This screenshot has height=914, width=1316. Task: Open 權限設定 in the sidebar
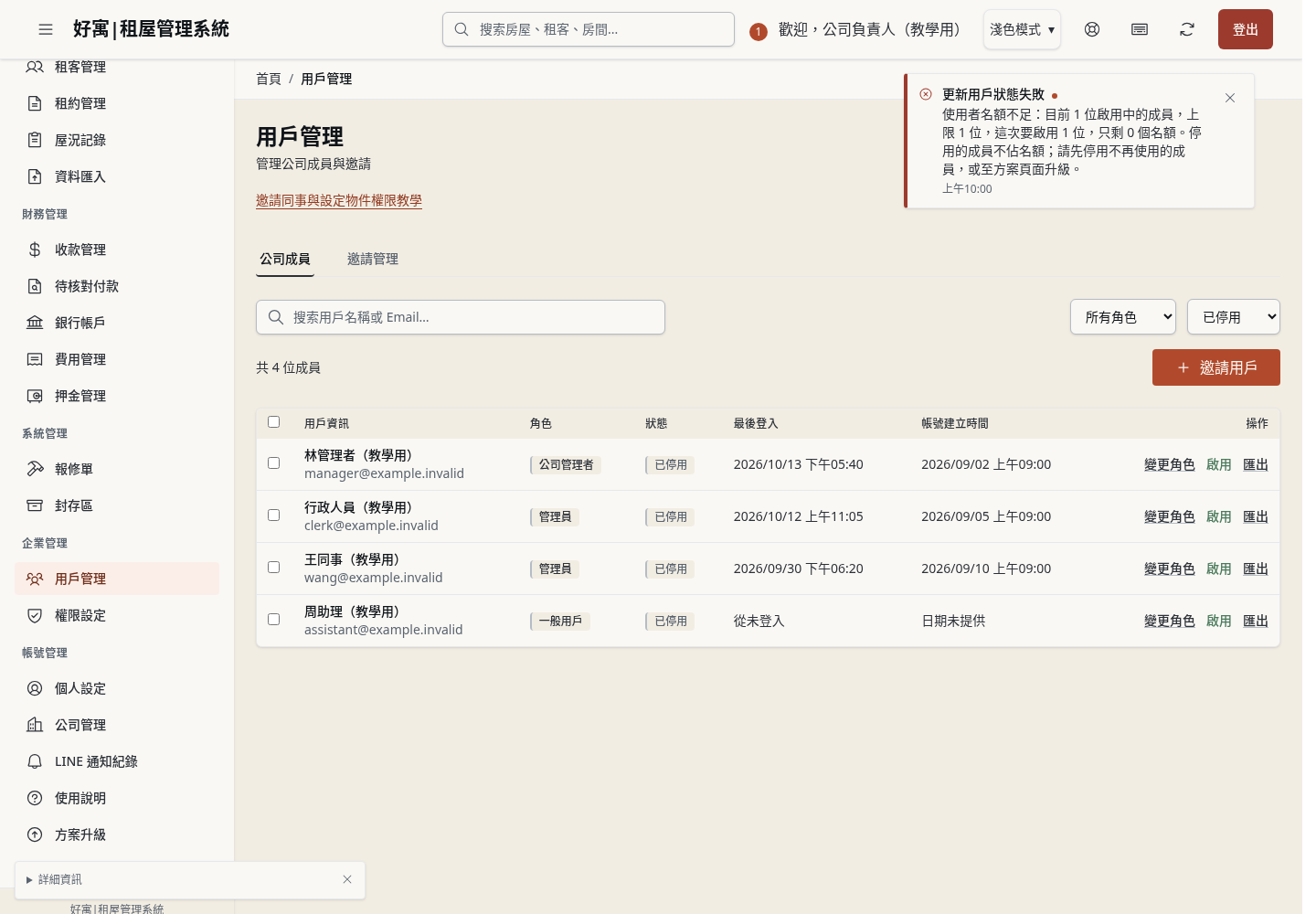(x=117, y=615)
